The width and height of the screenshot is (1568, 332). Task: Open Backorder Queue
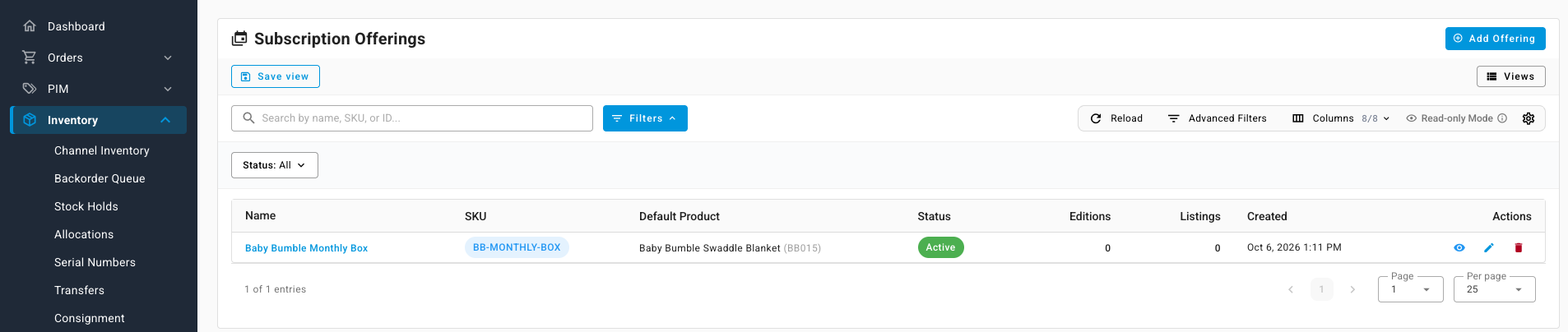[100, 178]
